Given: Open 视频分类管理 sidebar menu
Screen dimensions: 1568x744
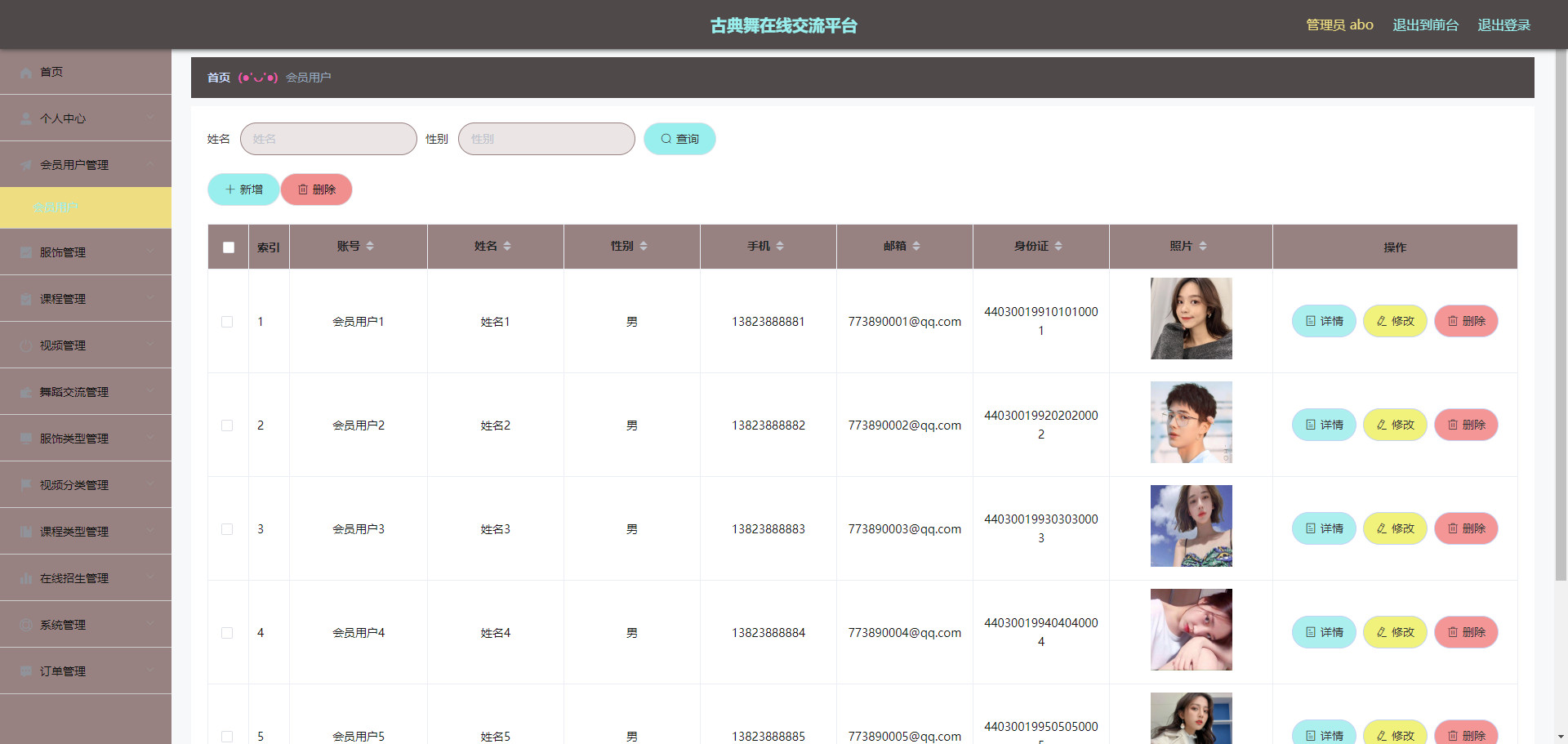Looking at the screenshot, I should click(x=86, y=485).
